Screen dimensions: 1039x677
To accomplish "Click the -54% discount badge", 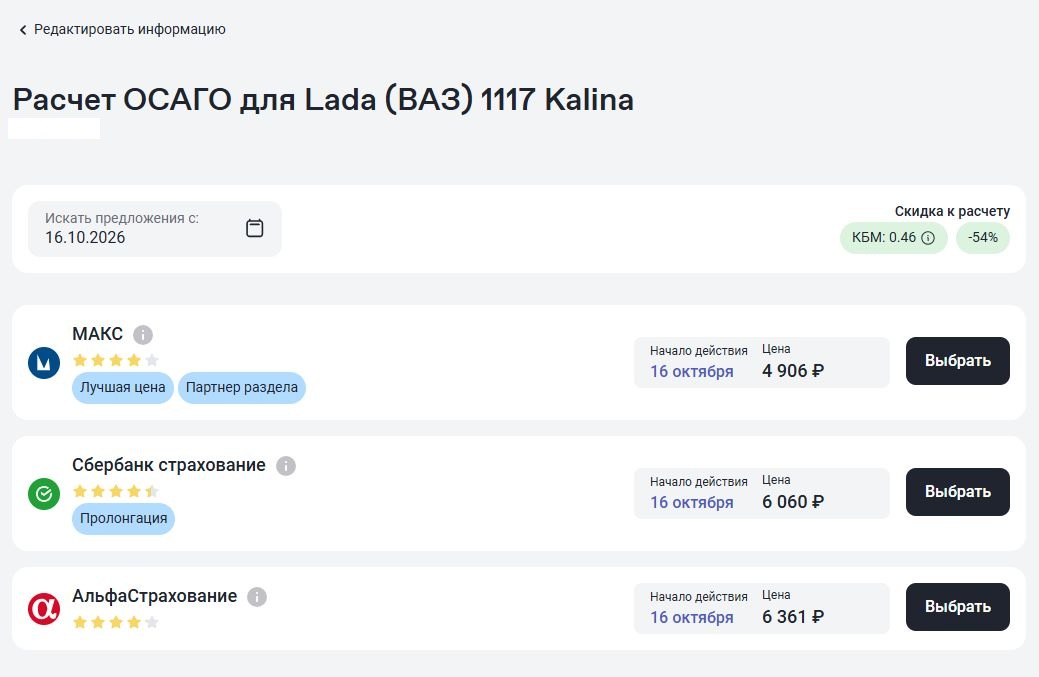I will [x=983, y=238].
